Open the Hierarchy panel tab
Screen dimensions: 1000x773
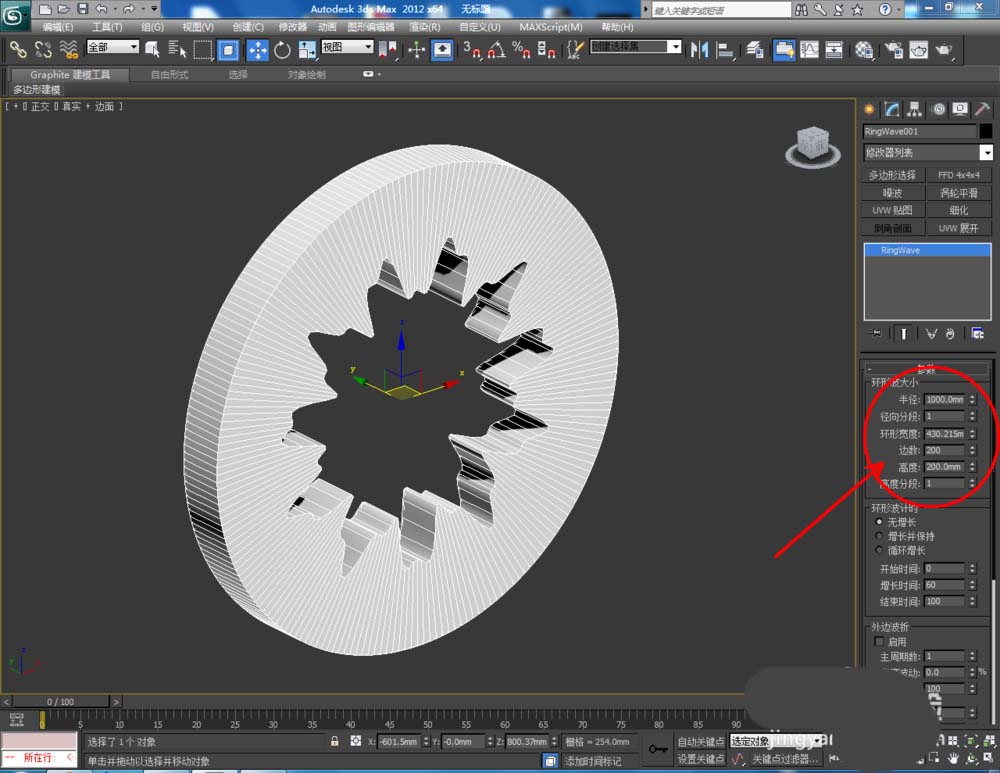915,109
